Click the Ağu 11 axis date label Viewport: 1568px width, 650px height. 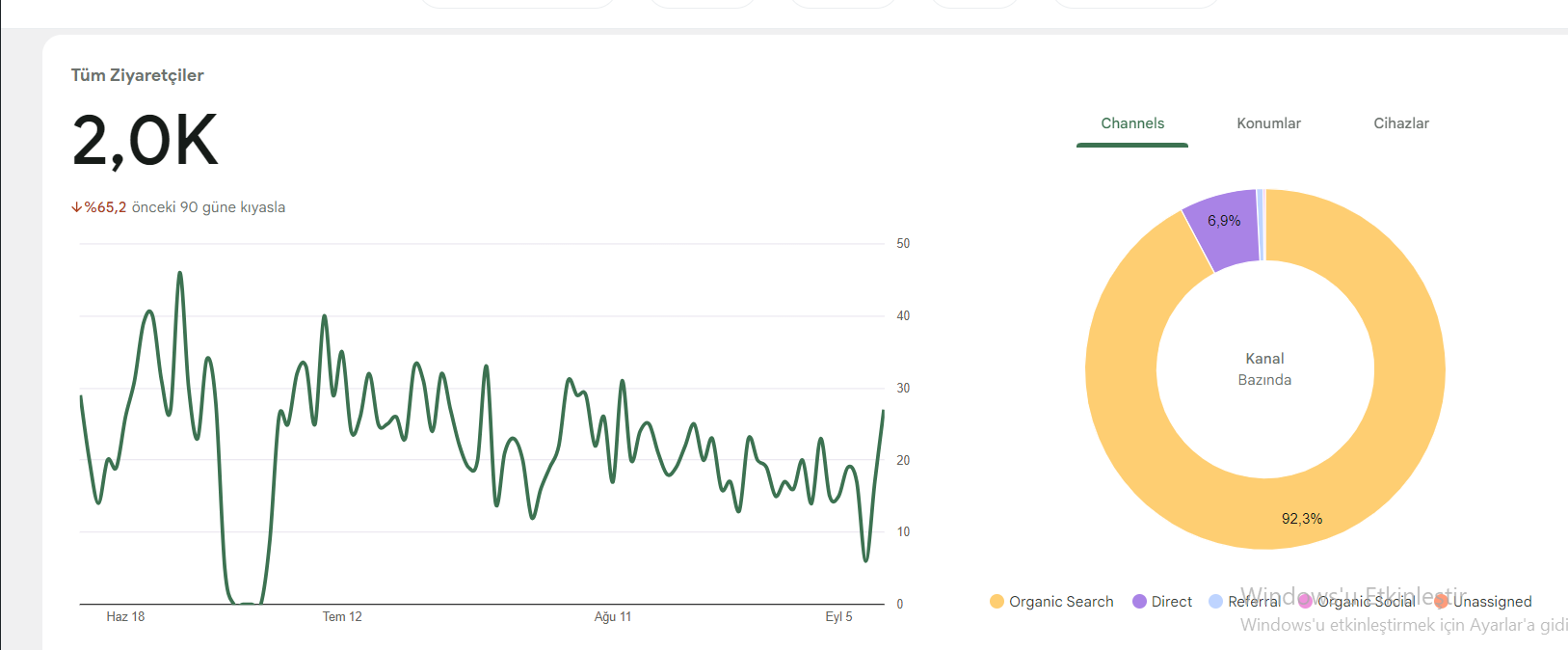(613, 617)
